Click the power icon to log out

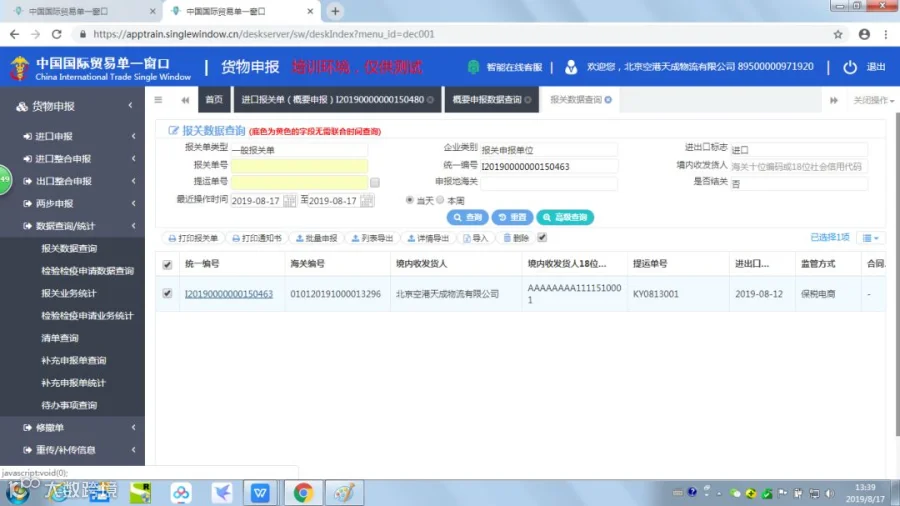pos(849,67)
